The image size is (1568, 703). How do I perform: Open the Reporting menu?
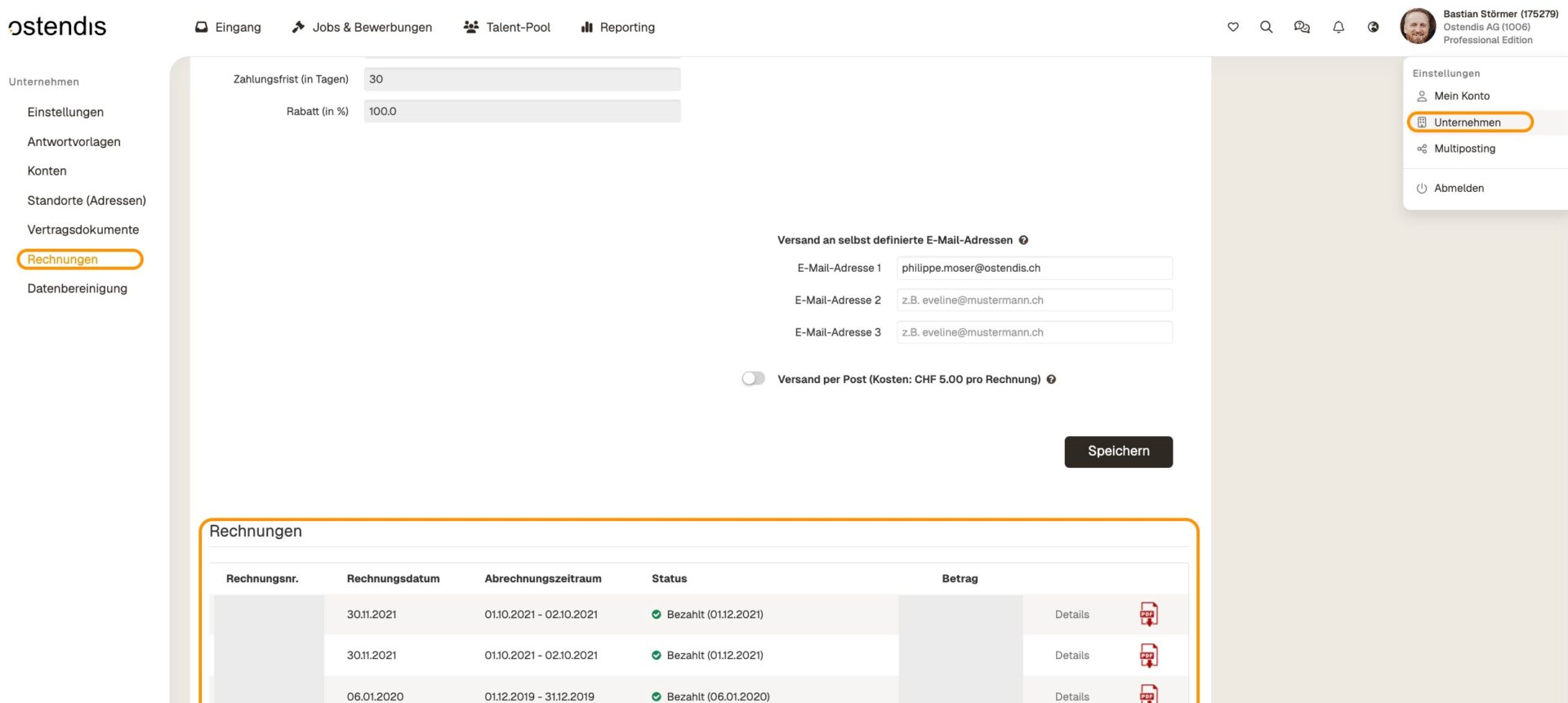tap(617, 27)
